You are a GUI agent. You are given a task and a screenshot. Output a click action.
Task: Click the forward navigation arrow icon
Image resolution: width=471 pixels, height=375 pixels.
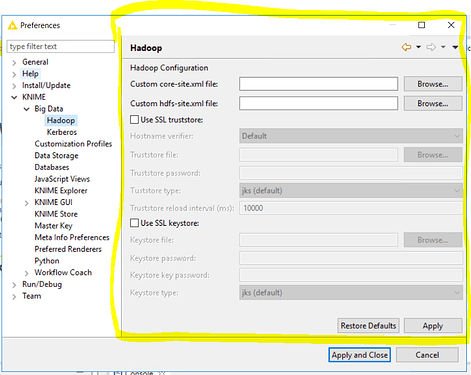point(431,47)
